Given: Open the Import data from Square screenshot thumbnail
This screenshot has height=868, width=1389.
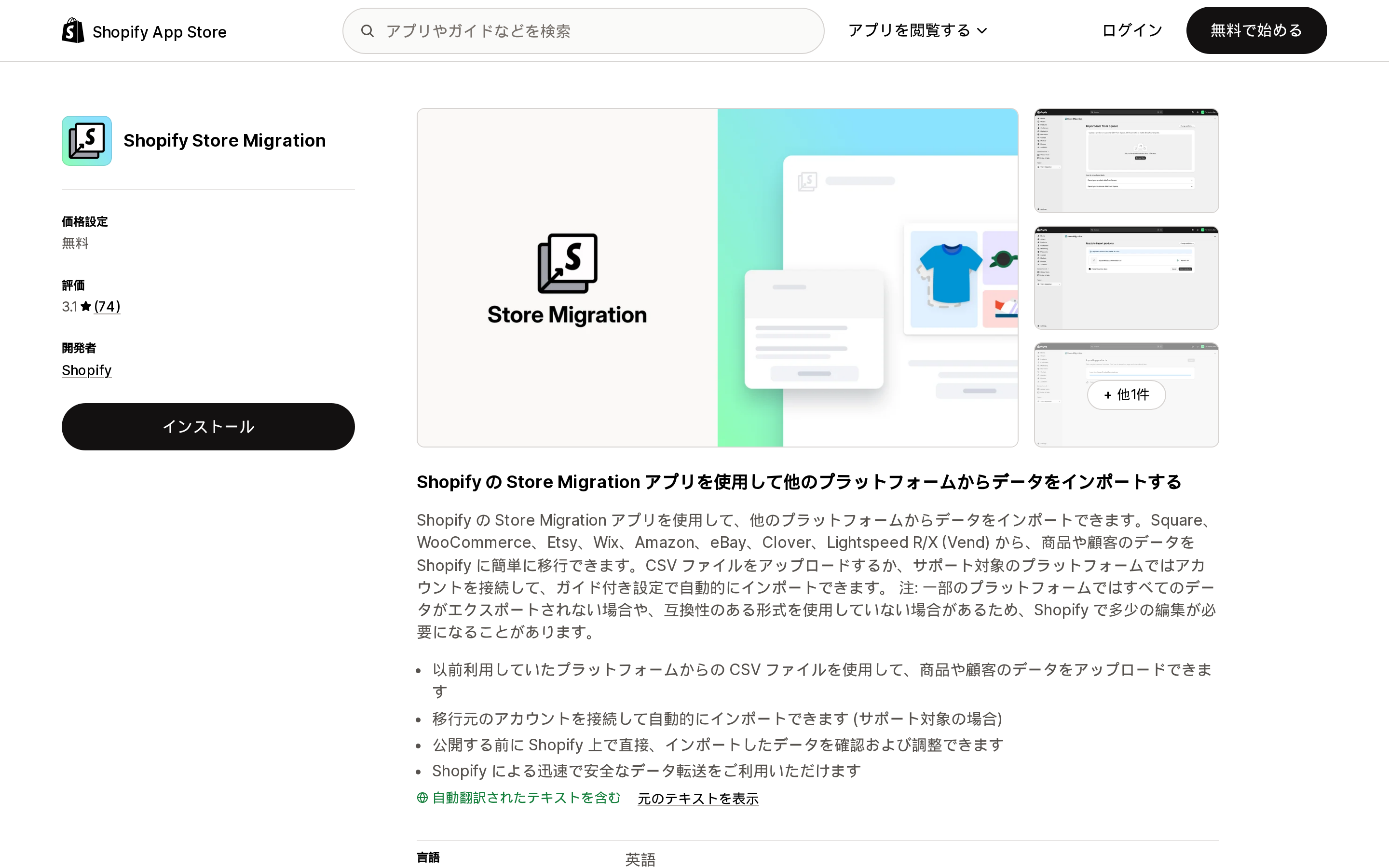Looking at the screenshot, I should (x=1126, y=161).
